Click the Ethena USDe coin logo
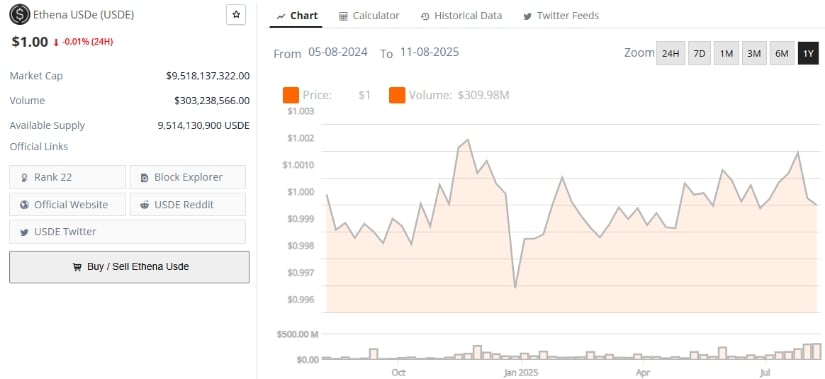This screenshot has width=825, height=379. pos(20,15)
